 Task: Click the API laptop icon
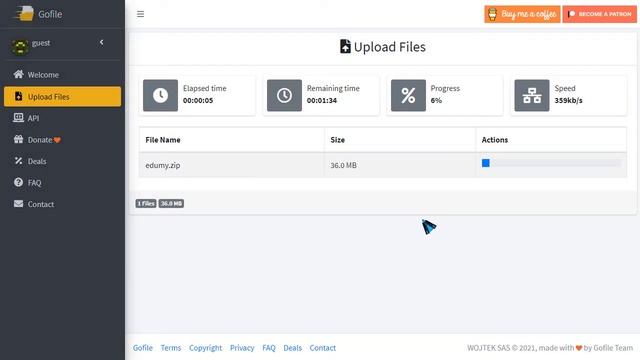click(18, 118)
